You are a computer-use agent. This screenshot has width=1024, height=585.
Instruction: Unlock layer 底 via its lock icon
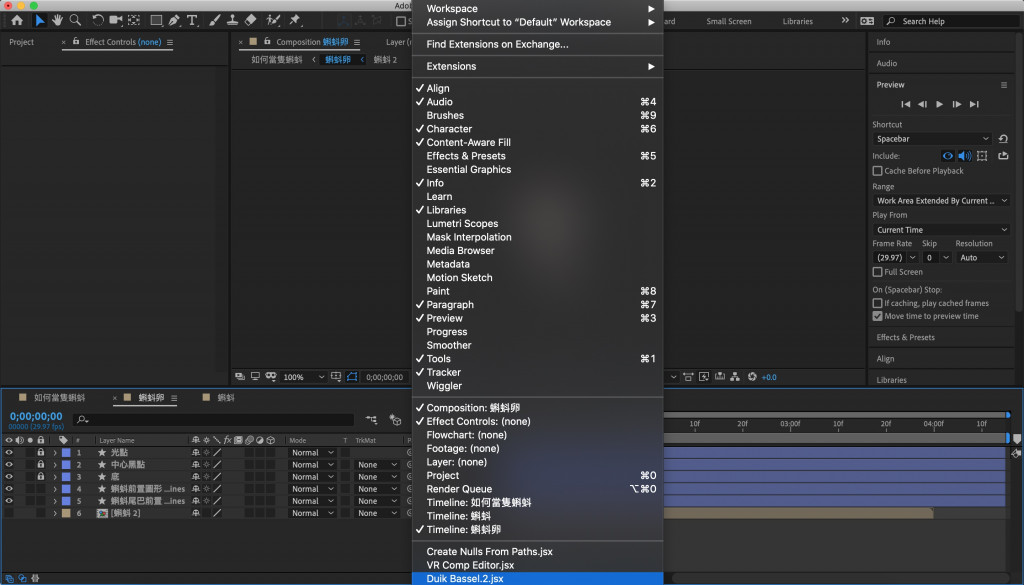[40, 477]
